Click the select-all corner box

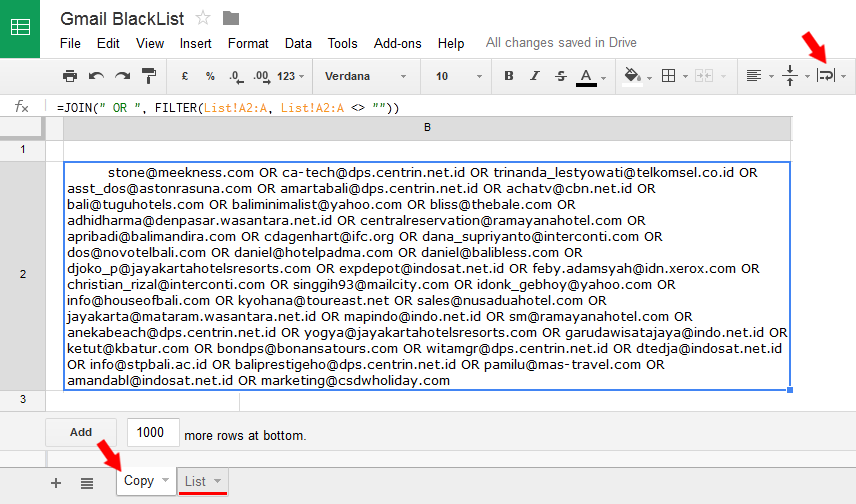22,128
